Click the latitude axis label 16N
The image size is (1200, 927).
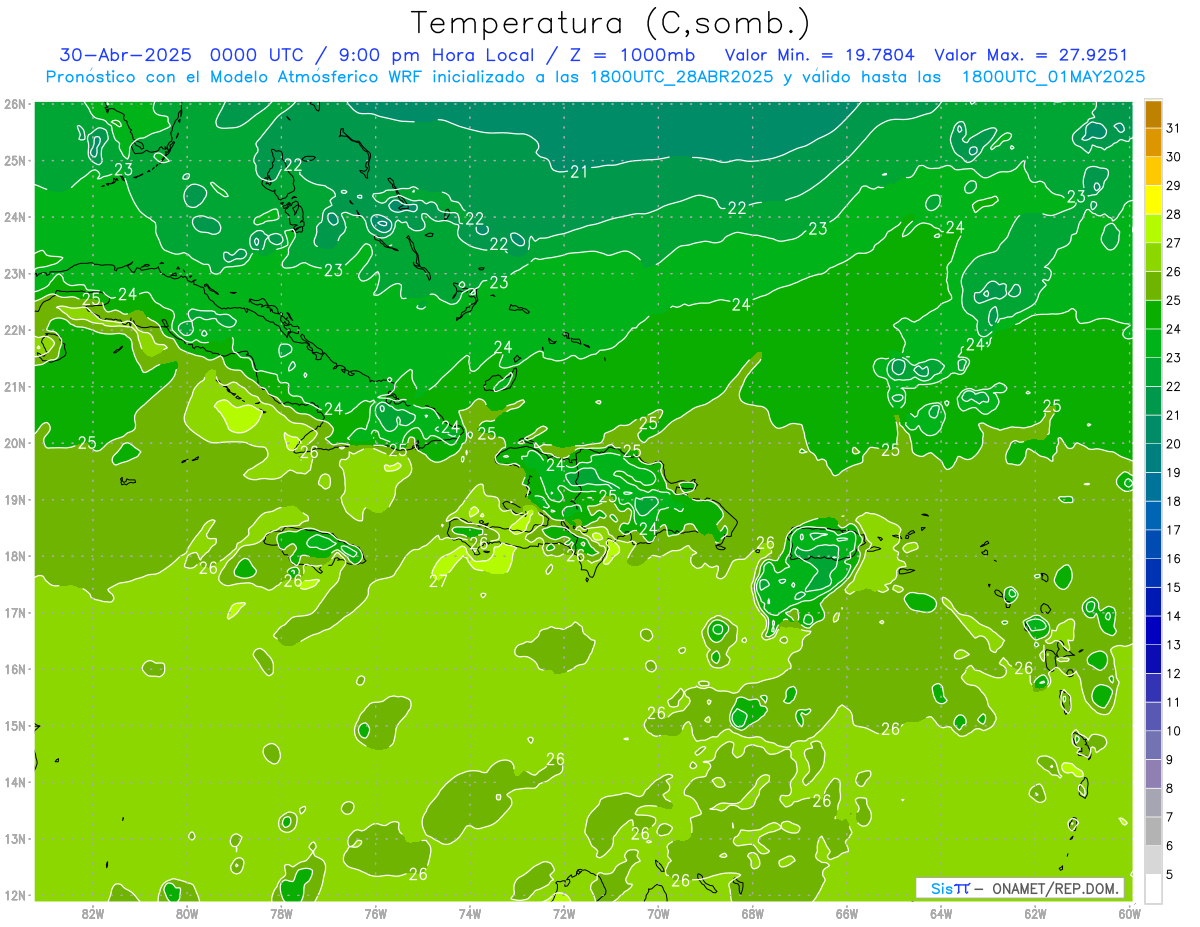14,669
